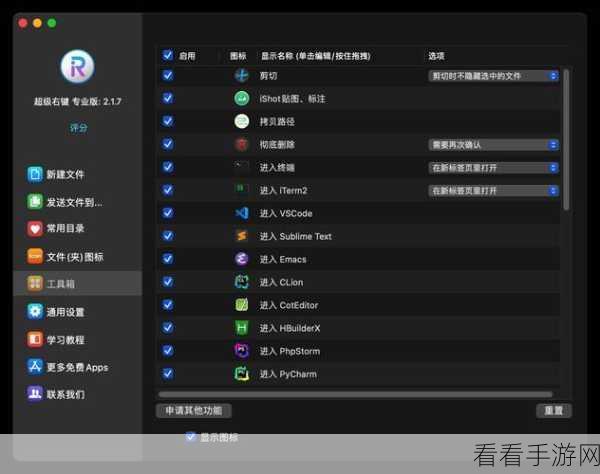Screen dimensions: 600x474
Task: Uncheck the iShot 贴图 checkbox
Action: (x=168, y=98)
